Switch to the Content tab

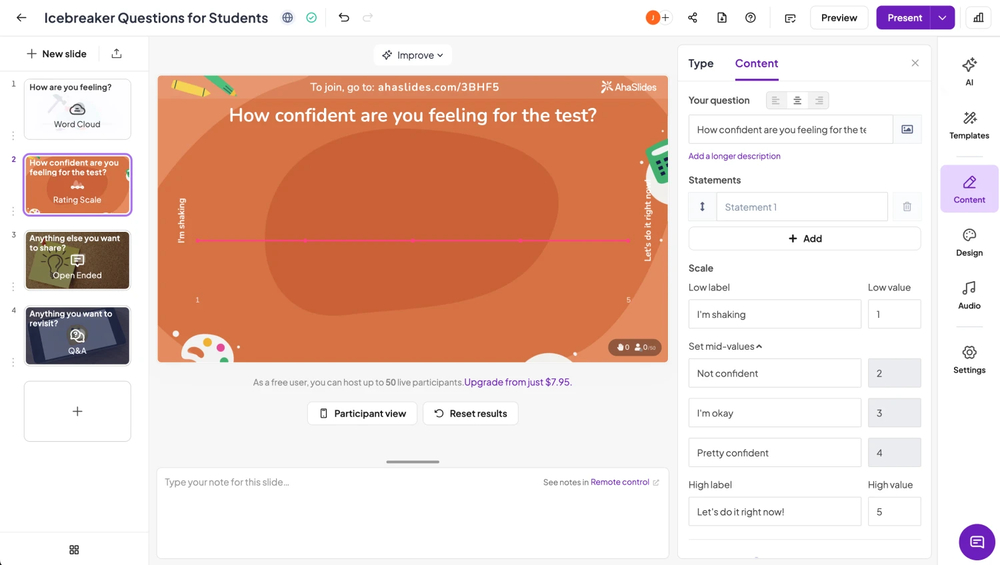coord(756,63)
